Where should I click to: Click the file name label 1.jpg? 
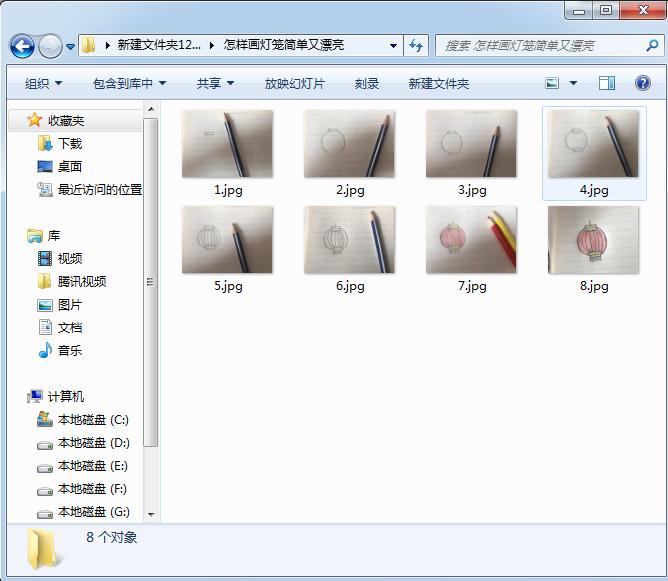click(x=228, y=190)
